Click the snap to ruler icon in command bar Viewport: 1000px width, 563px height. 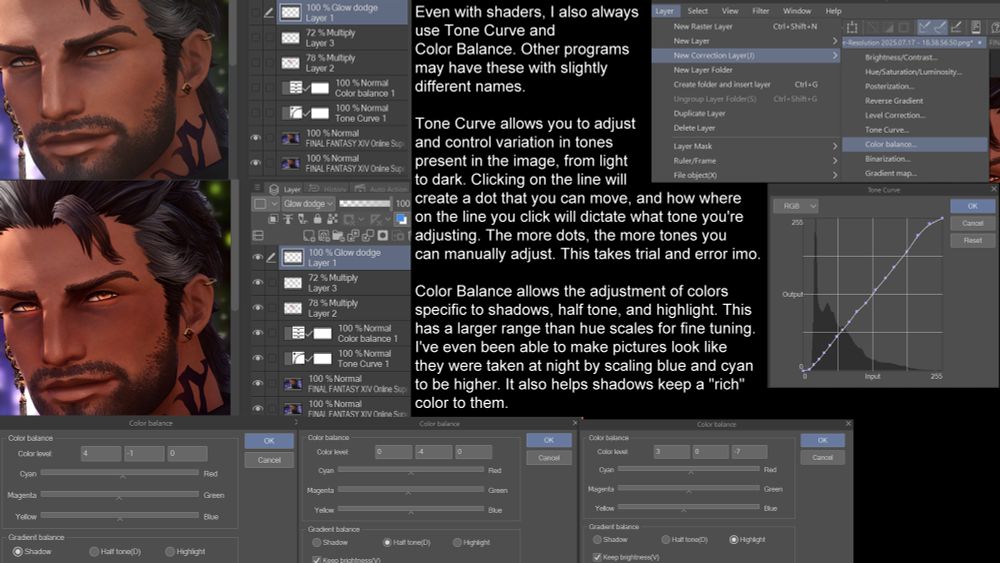(923, 27)
